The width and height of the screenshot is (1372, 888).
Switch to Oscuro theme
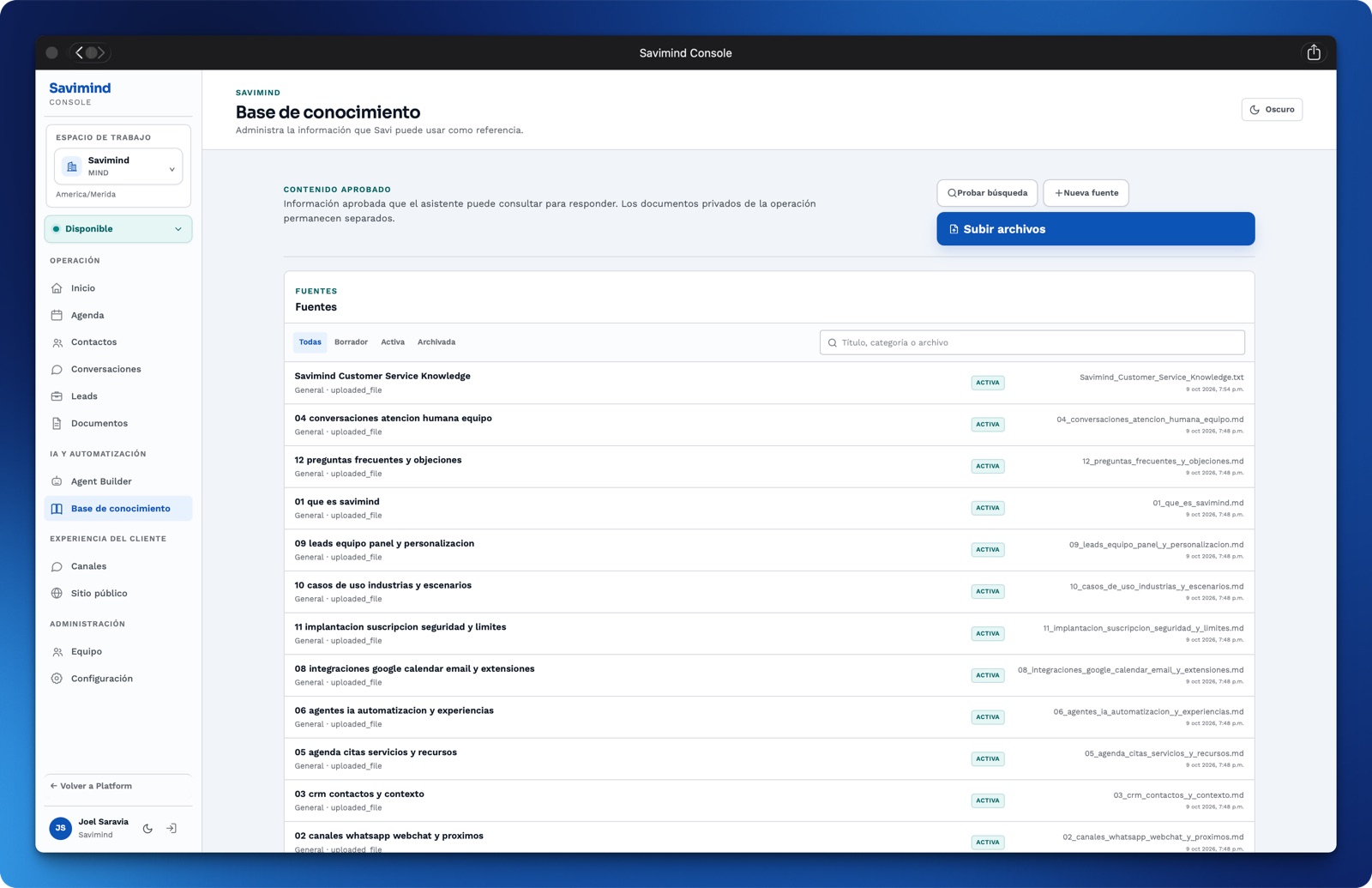click(1272, 109)
